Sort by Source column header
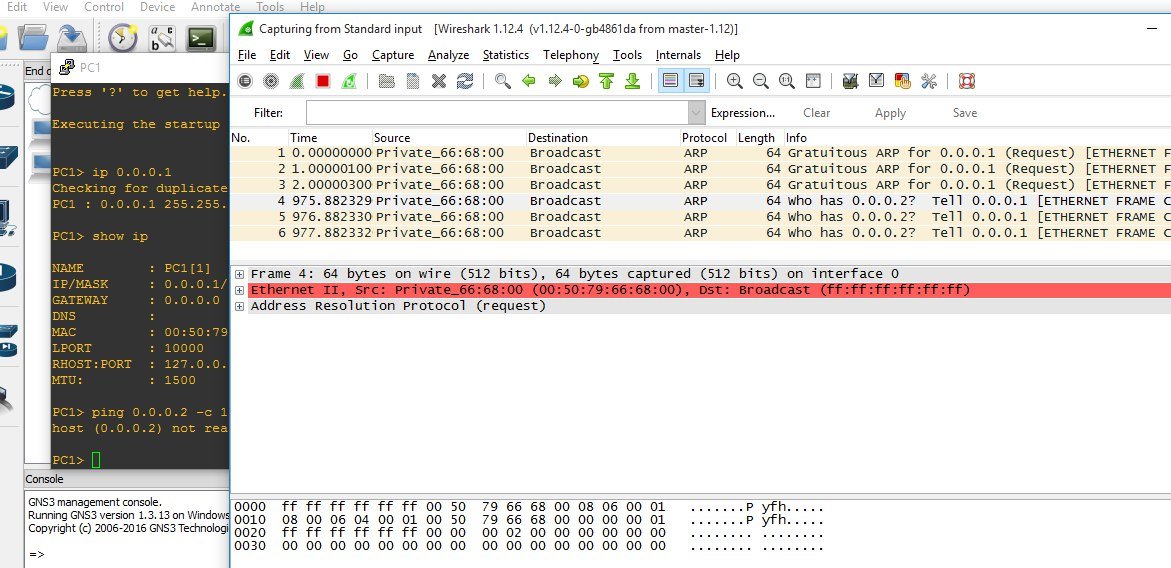This screenshot has height=568, width=1171. (450, 137)
